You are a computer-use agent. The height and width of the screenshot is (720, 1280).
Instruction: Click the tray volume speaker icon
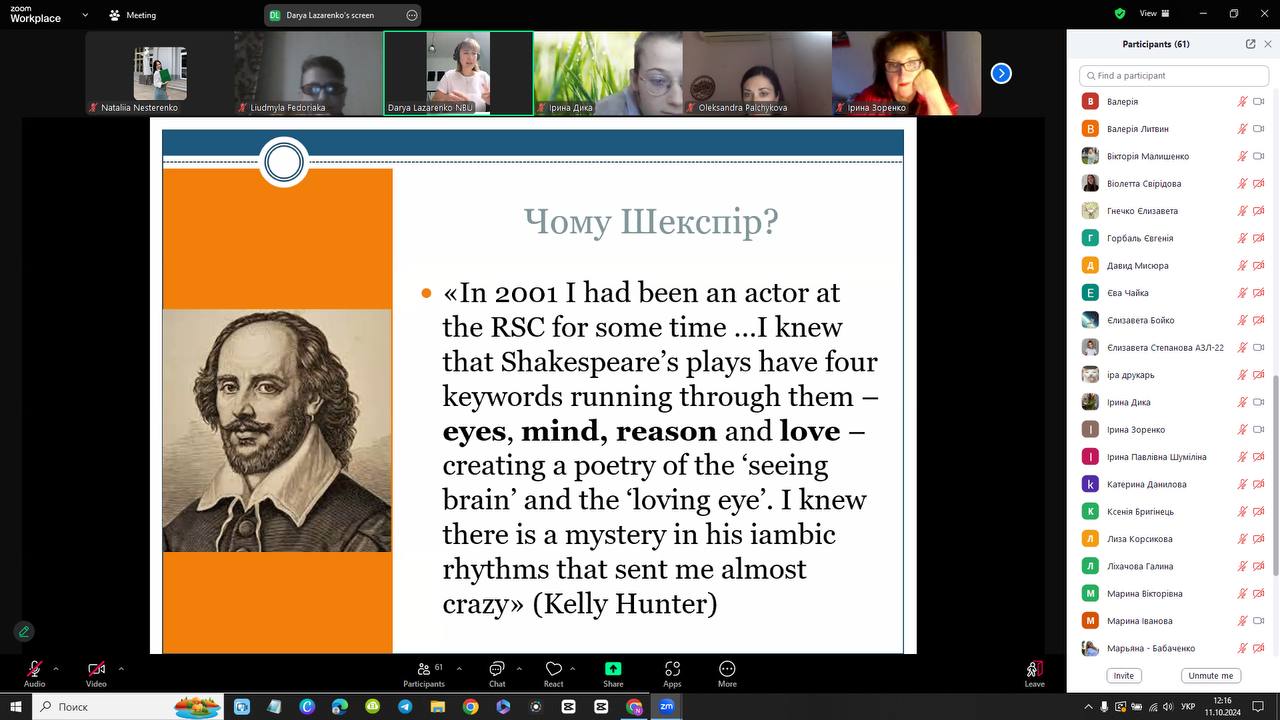[1168, 707]
